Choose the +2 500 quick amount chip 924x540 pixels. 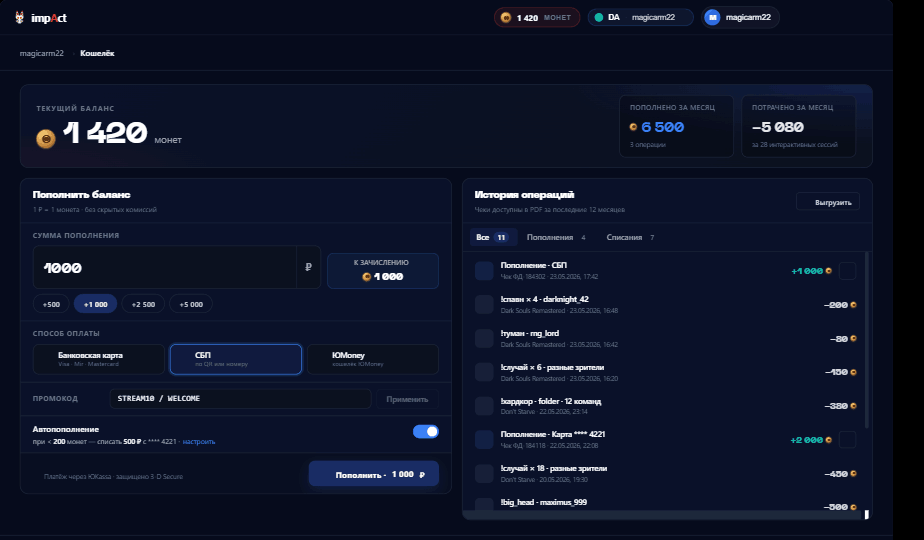(x=143, y=304)
